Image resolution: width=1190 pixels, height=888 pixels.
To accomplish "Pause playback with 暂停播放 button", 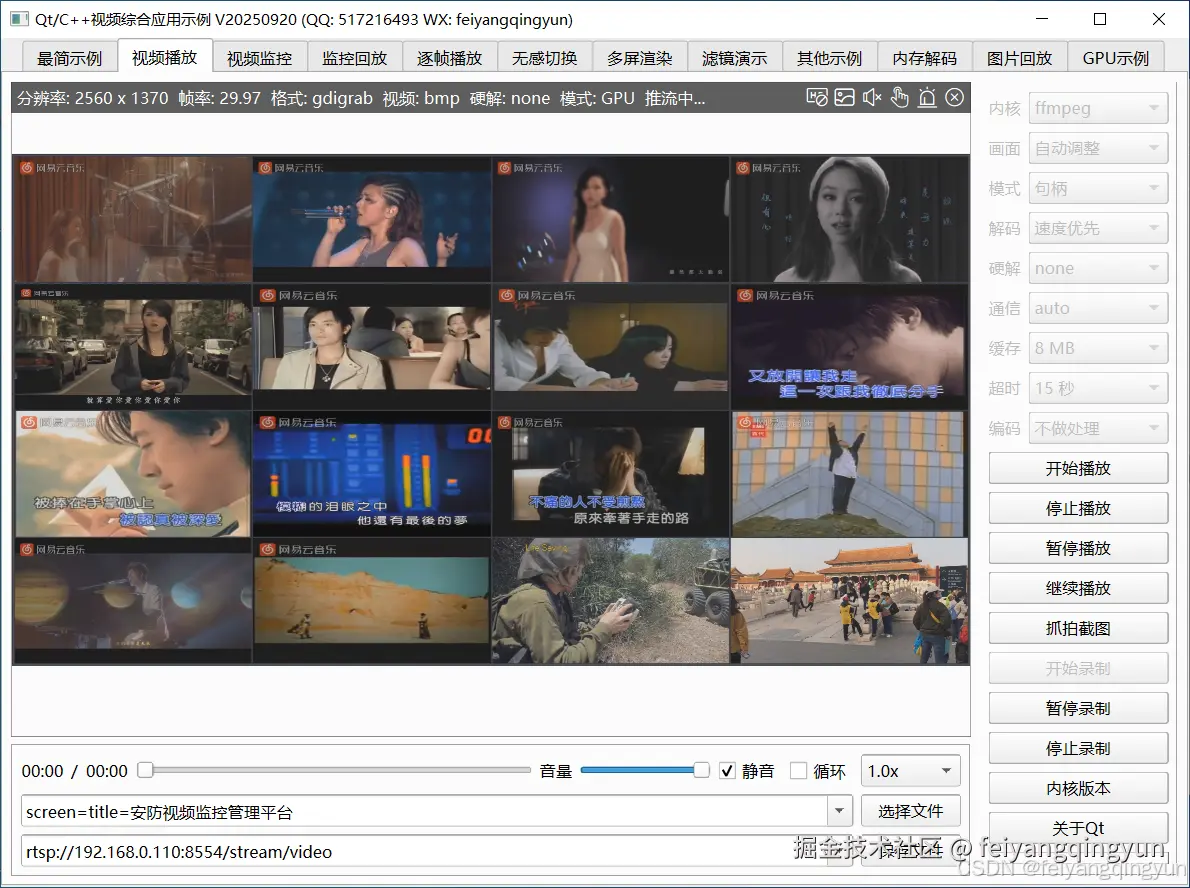I will [x=1078, y=548].
